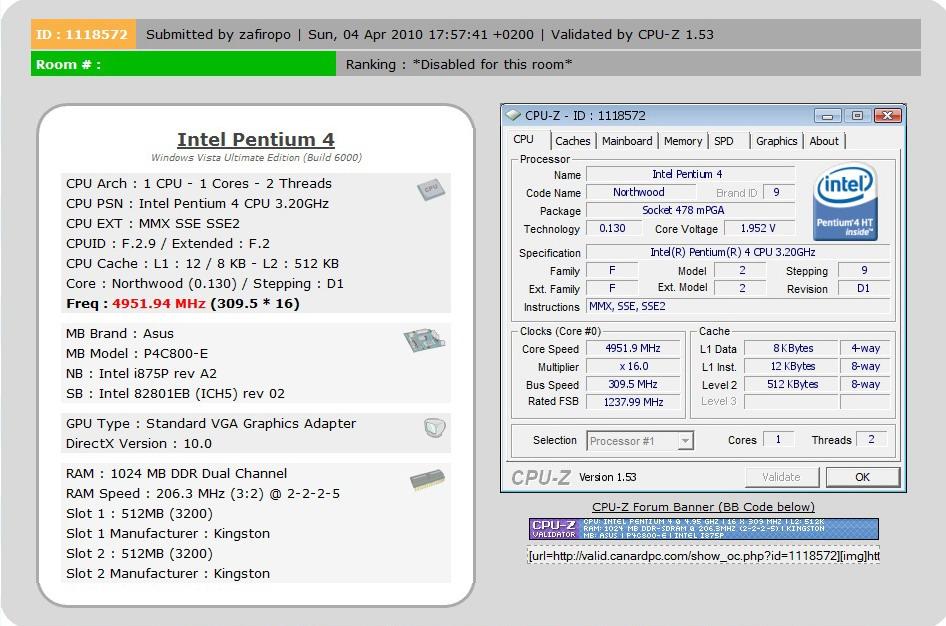Click the Windows Vista Ultimate Edition subtitle

click(256, 157)
